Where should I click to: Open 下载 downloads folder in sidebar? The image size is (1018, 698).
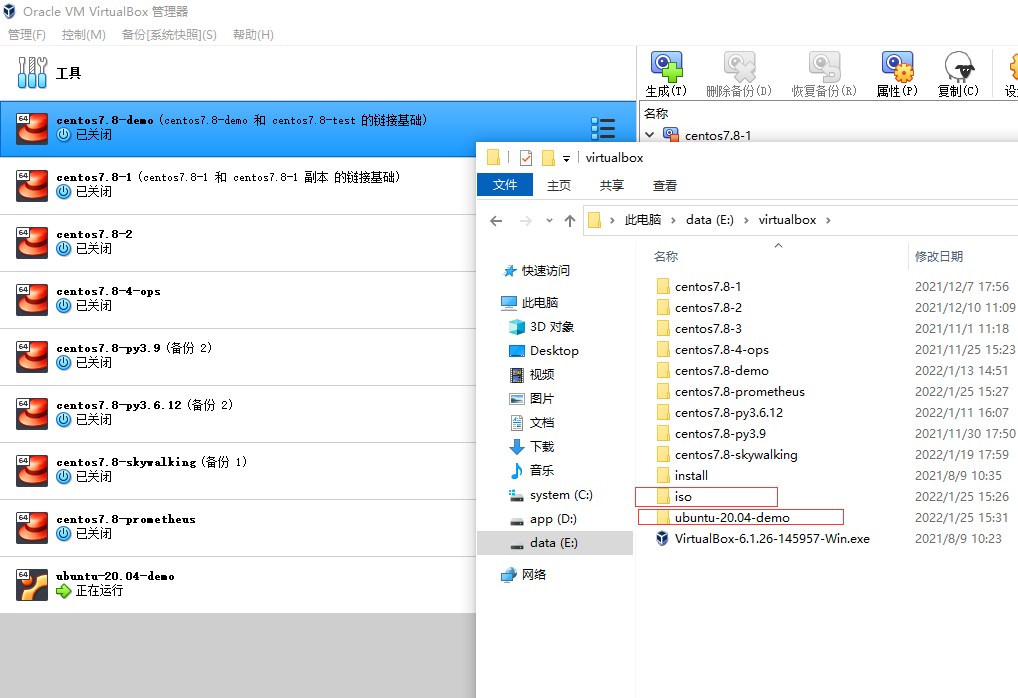(x=541, y=447)
